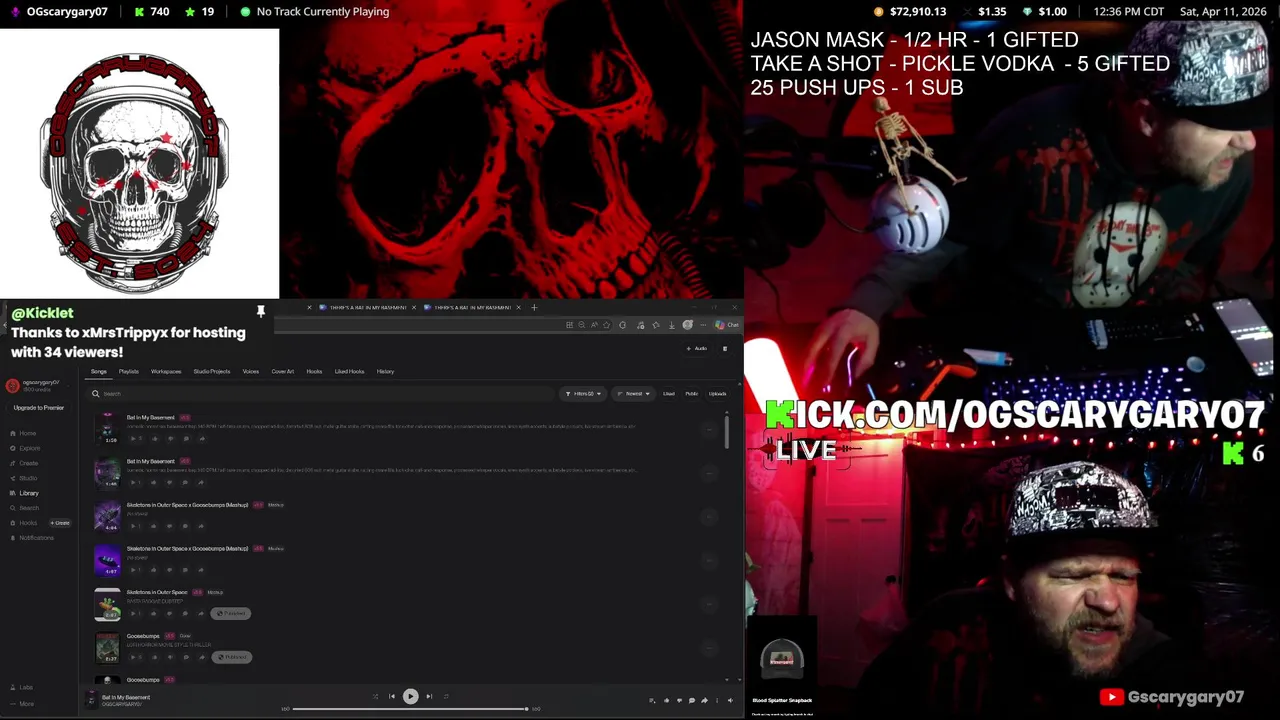
Task: Open more options for the 4:04 Mashup
Action: (709, 517)
